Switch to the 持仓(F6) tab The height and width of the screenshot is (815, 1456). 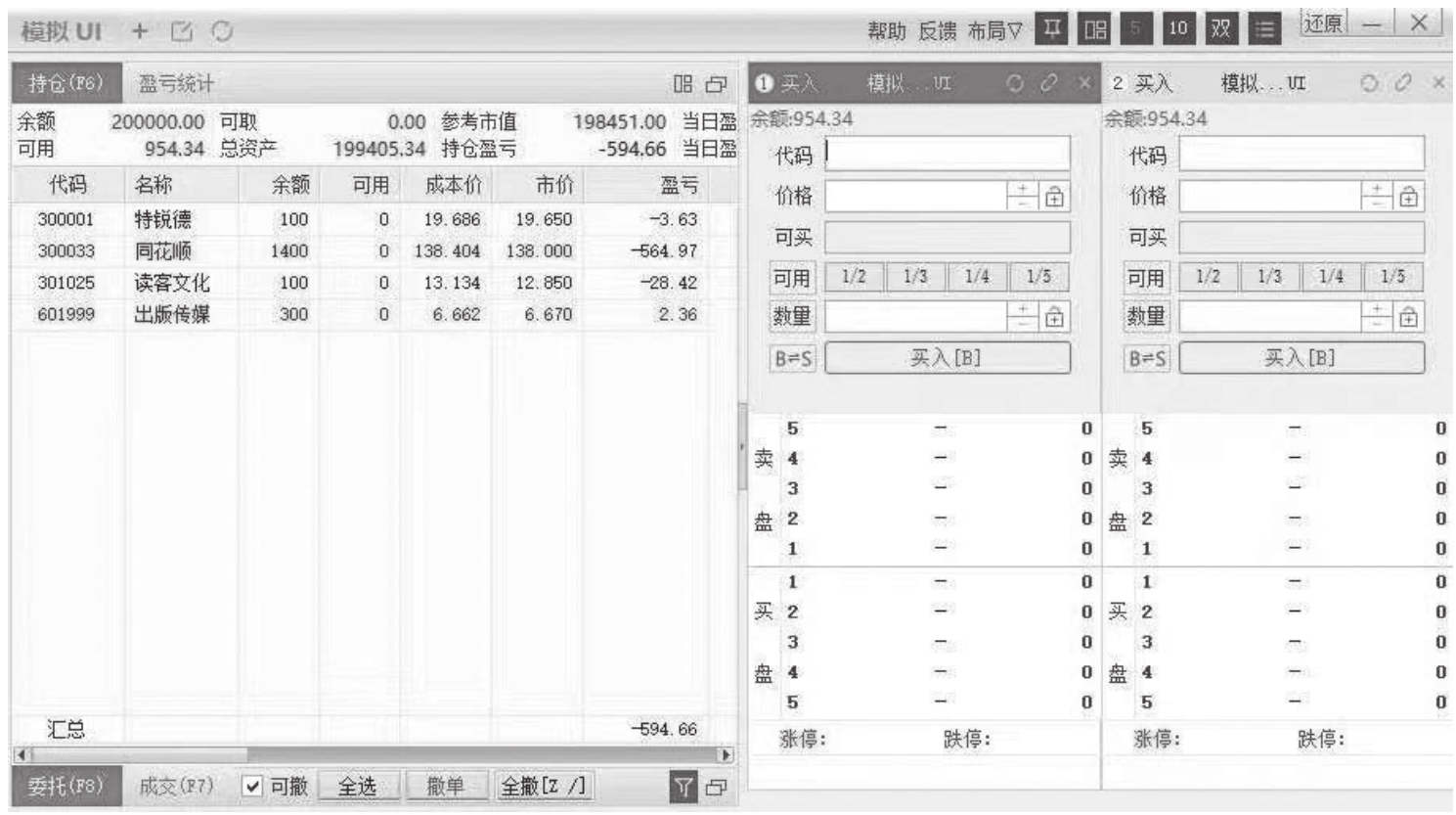66,84
